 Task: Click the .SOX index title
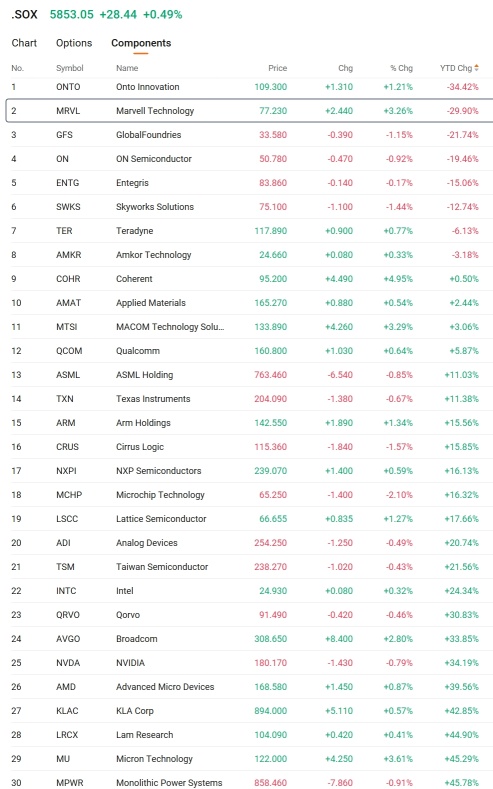[24, 15]
